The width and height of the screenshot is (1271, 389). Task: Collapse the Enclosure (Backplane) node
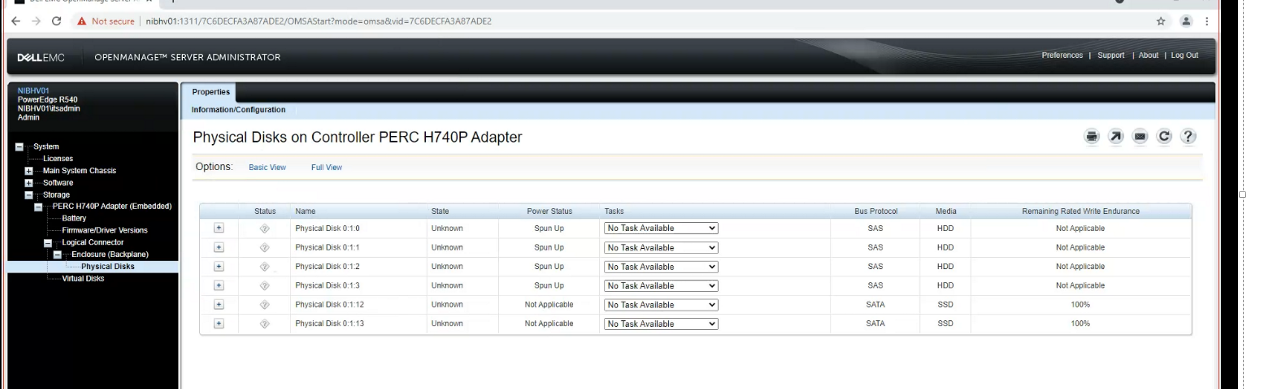point(58,255)
